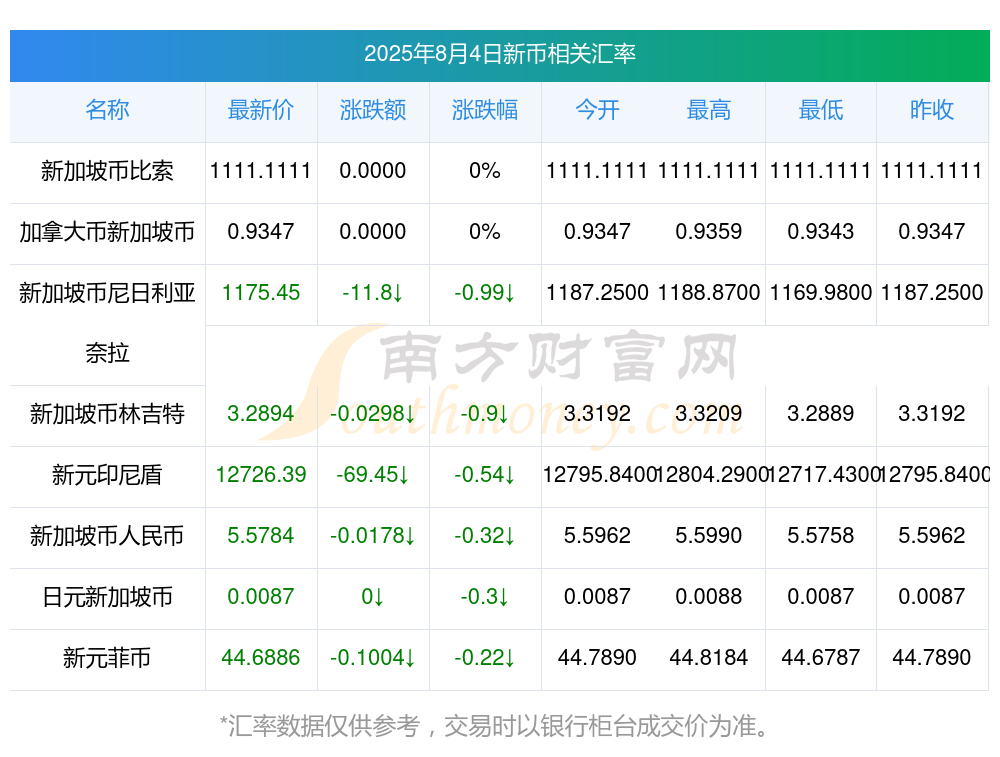The height and width of the screenshot is (757, 1000).
Task: Select the 最高 column header
Action: [709, 110]
